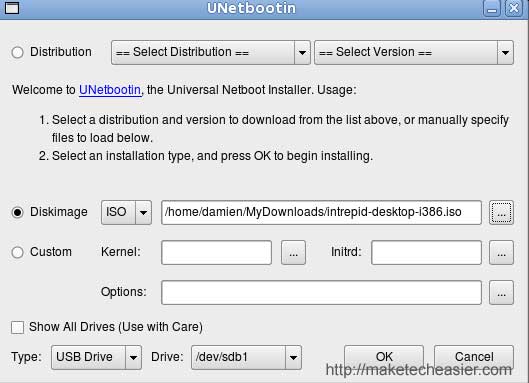The height and width of the screenshot is (383, 529).
Task: Confirm with the OK button
Action: (x=384, y=356)
